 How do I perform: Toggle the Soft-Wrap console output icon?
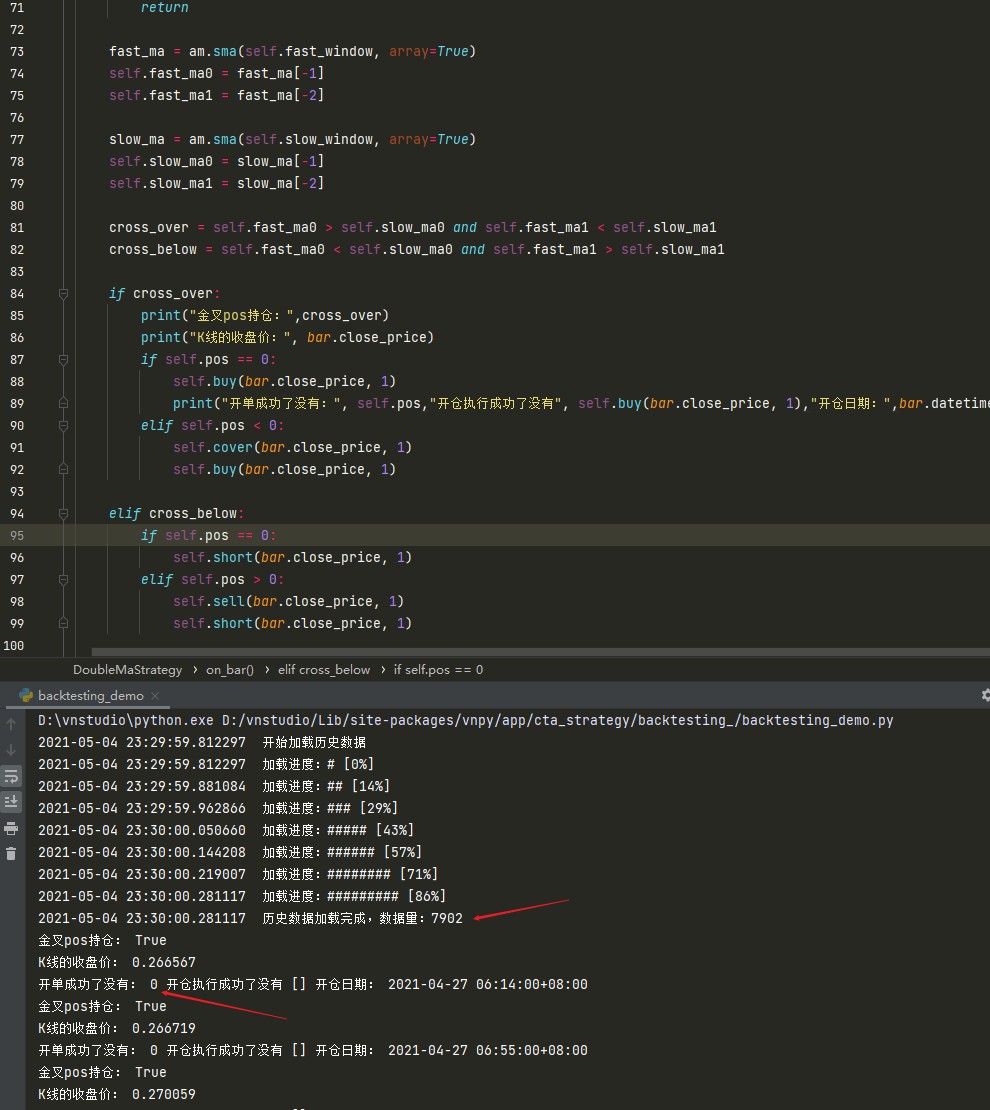[11, 777]
